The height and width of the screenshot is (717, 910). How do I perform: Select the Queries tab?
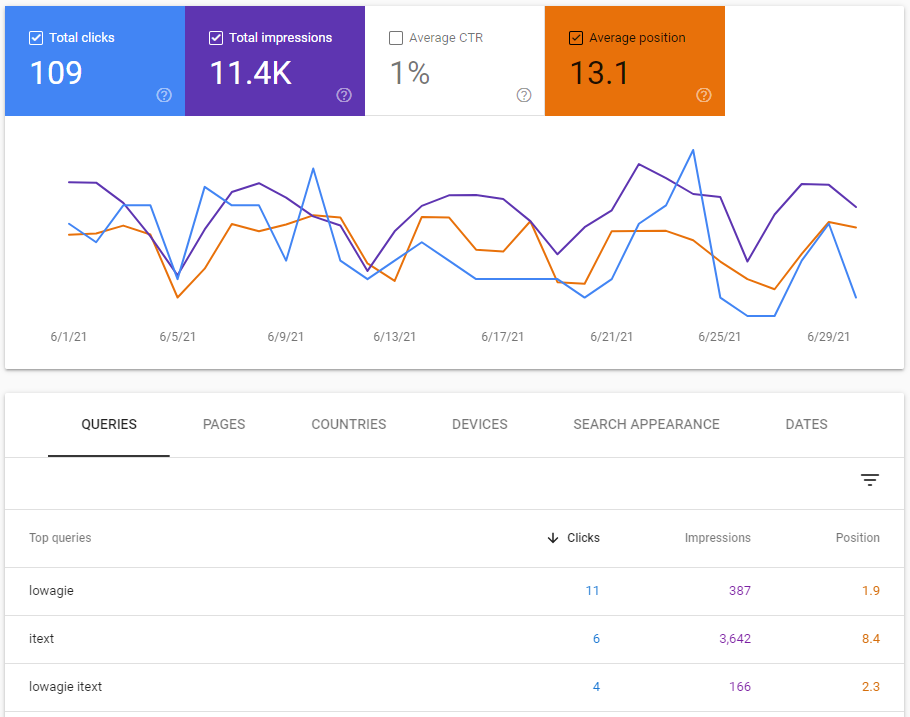[x=109, y=424]
